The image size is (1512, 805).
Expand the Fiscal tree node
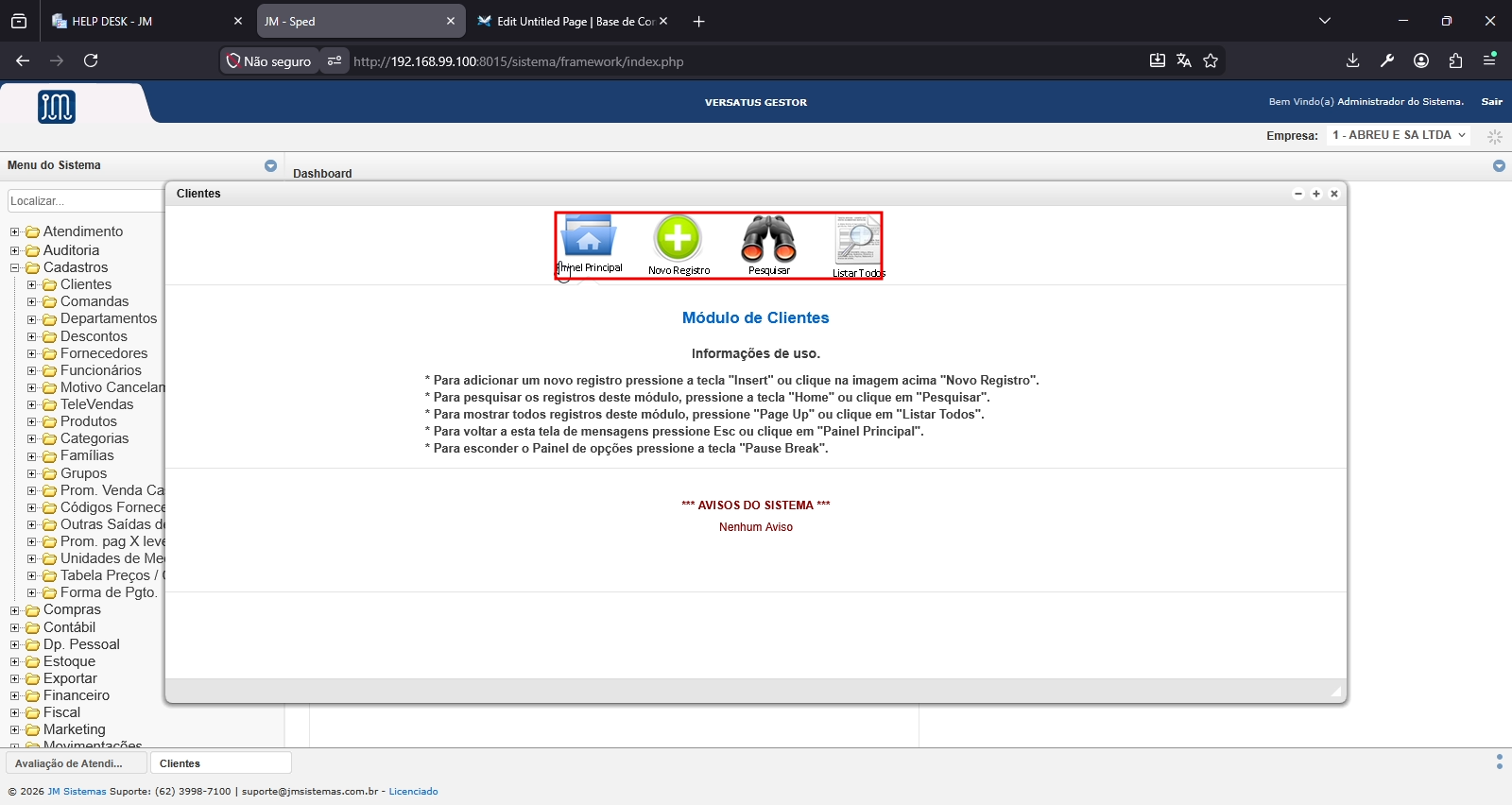click(15, 712)
